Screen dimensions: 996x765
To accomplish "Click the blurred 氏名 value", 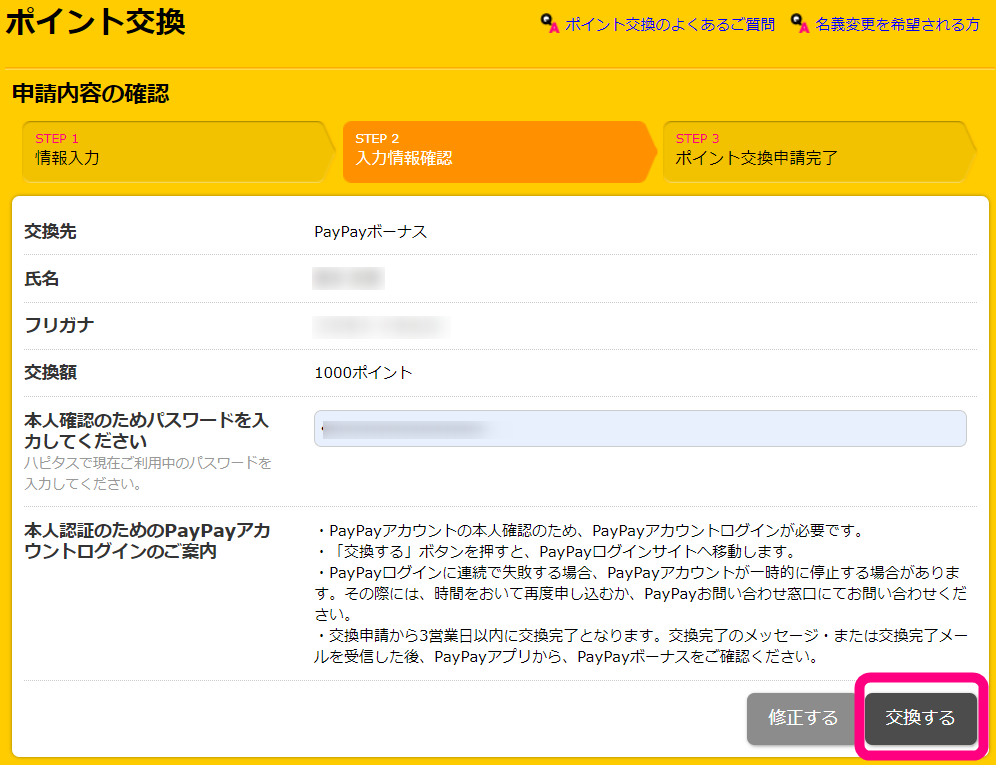I will [x=348, y=278].
